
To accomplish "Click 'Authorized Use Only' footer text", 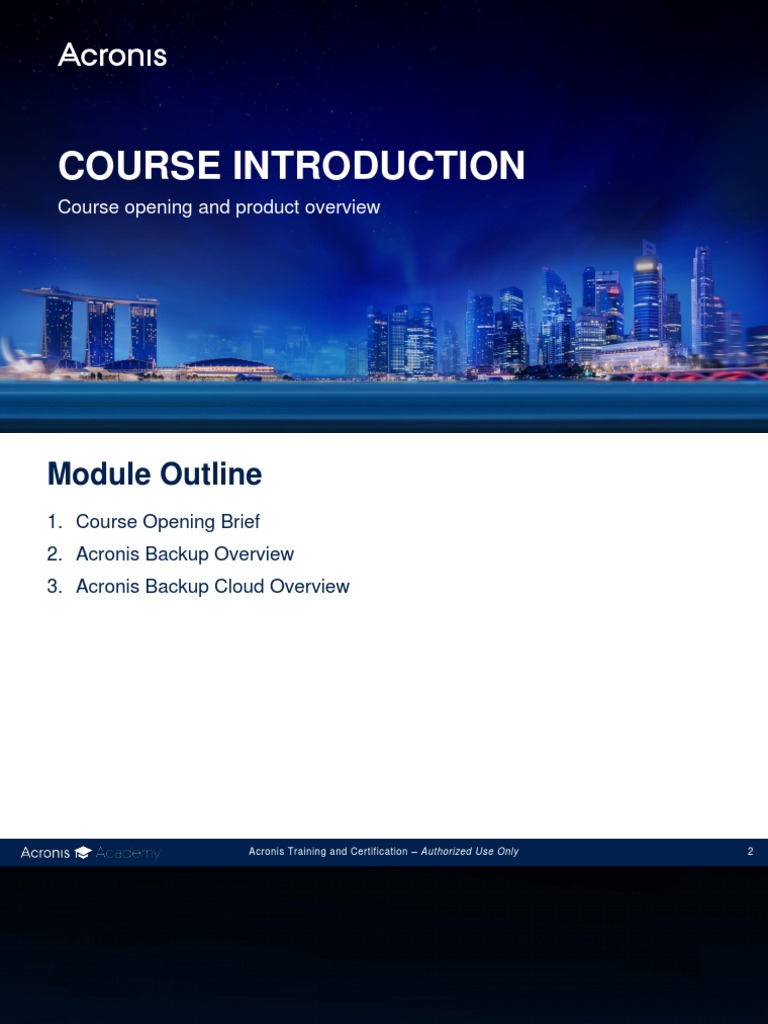I will (470, 852).
